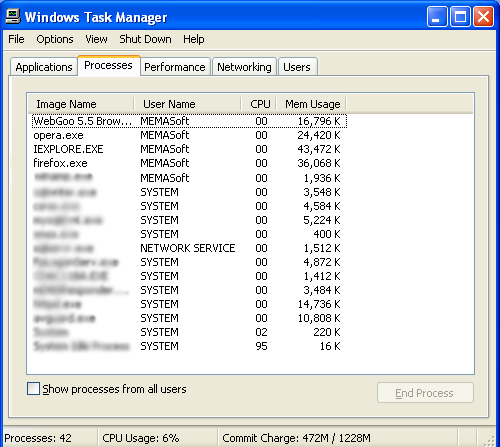Select the firefox.exe process row
This screenshot has height=447, width=500.
[x=189, y=163]
